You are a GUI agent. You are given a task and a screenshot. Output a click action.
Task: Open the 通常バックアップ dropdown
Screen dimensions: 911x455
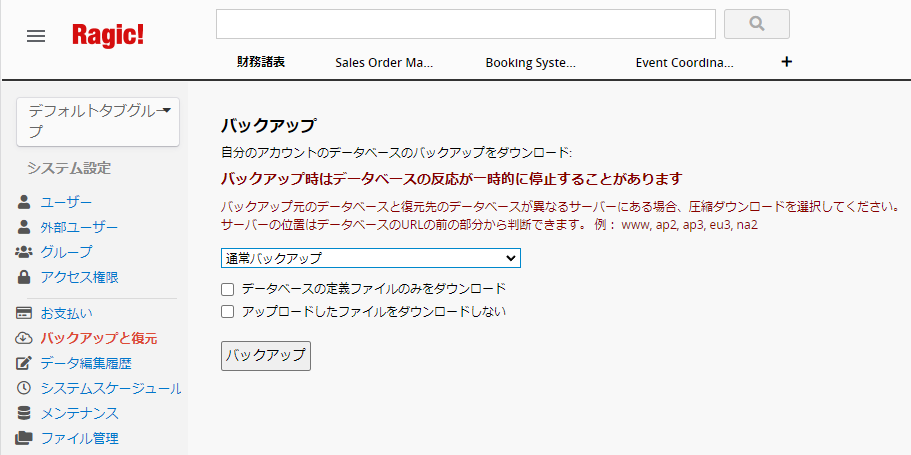370,258
